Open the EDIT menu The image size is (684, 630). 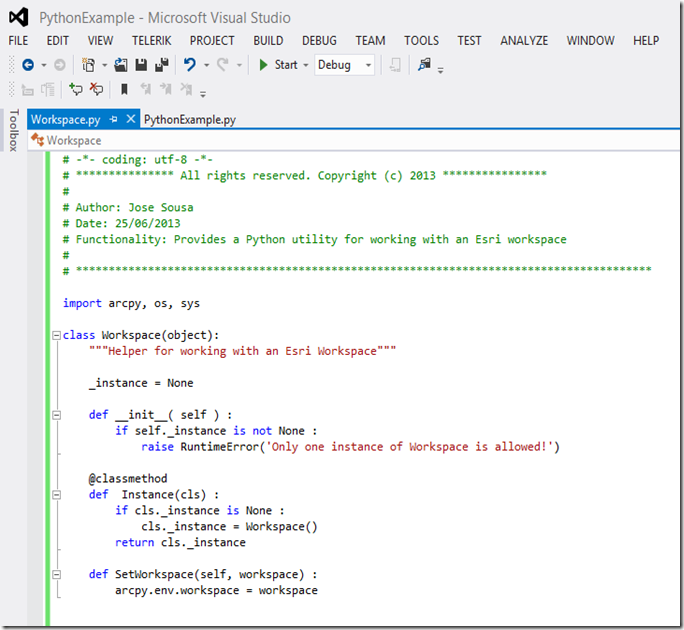[x=58, y=41]
